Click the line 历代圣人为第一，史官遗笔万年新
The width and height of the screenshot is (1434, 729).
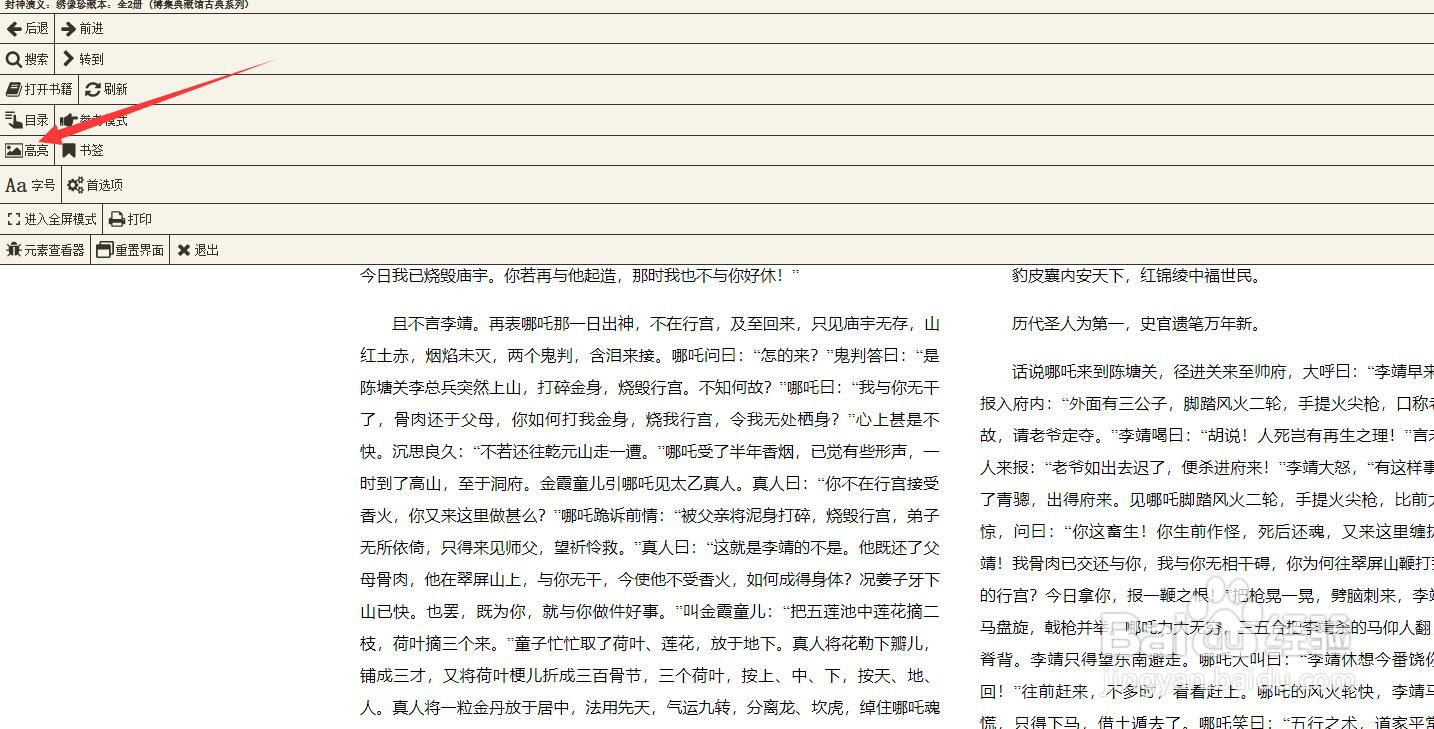pyautogui.click(x=1136, y=324)
